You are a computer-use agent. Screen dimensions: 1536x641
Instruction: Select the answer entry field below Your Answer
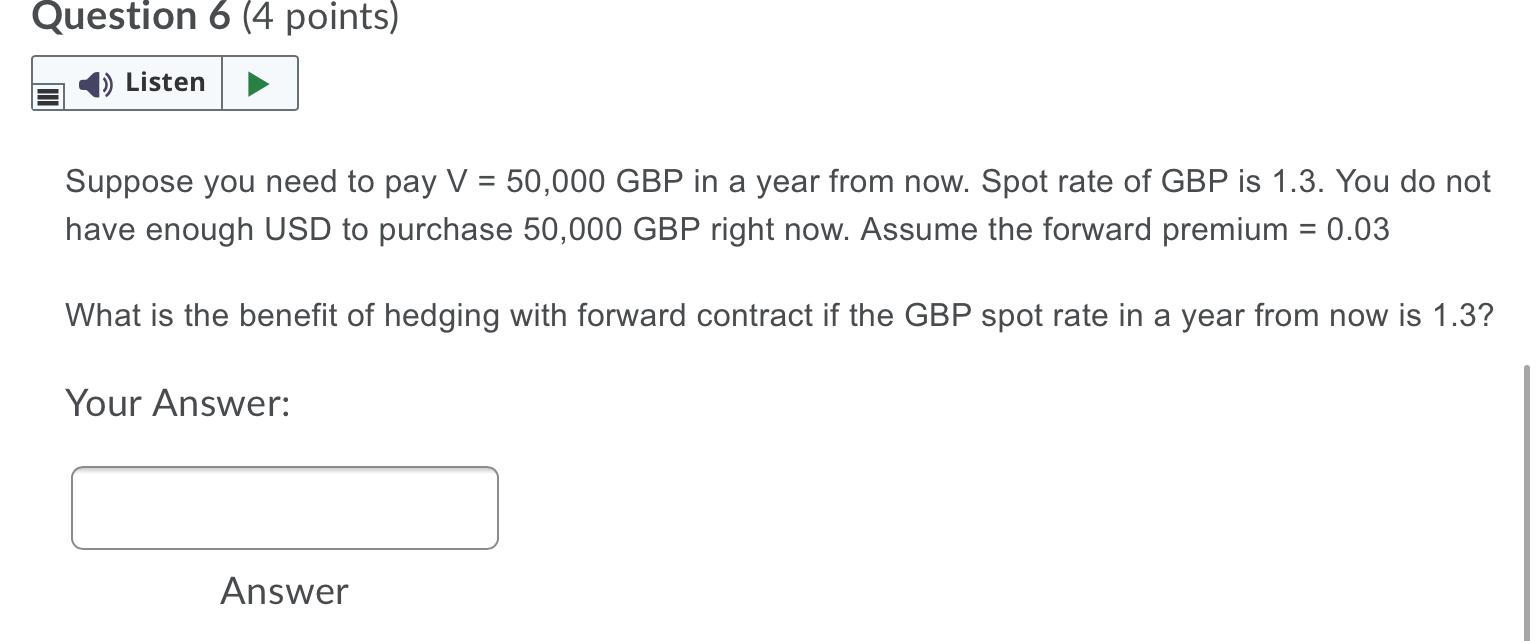click(284, 507)
